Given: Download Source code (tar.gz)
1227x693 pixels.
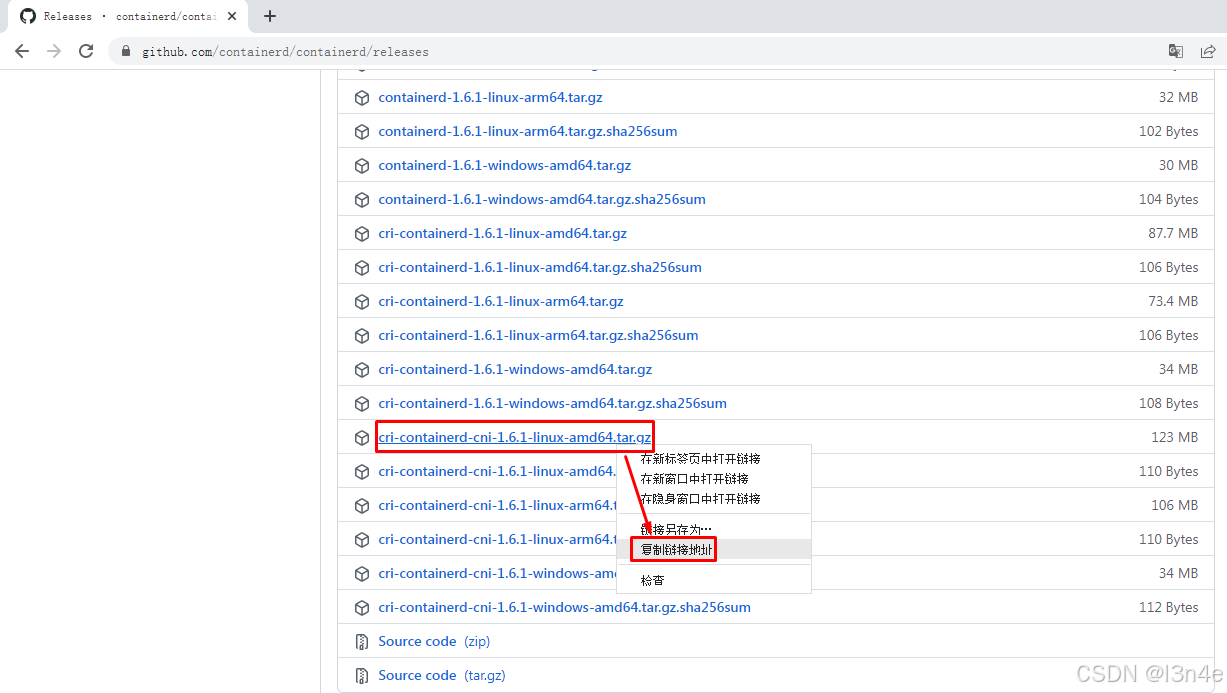Looking at the screenshot, I should [442, 676].
